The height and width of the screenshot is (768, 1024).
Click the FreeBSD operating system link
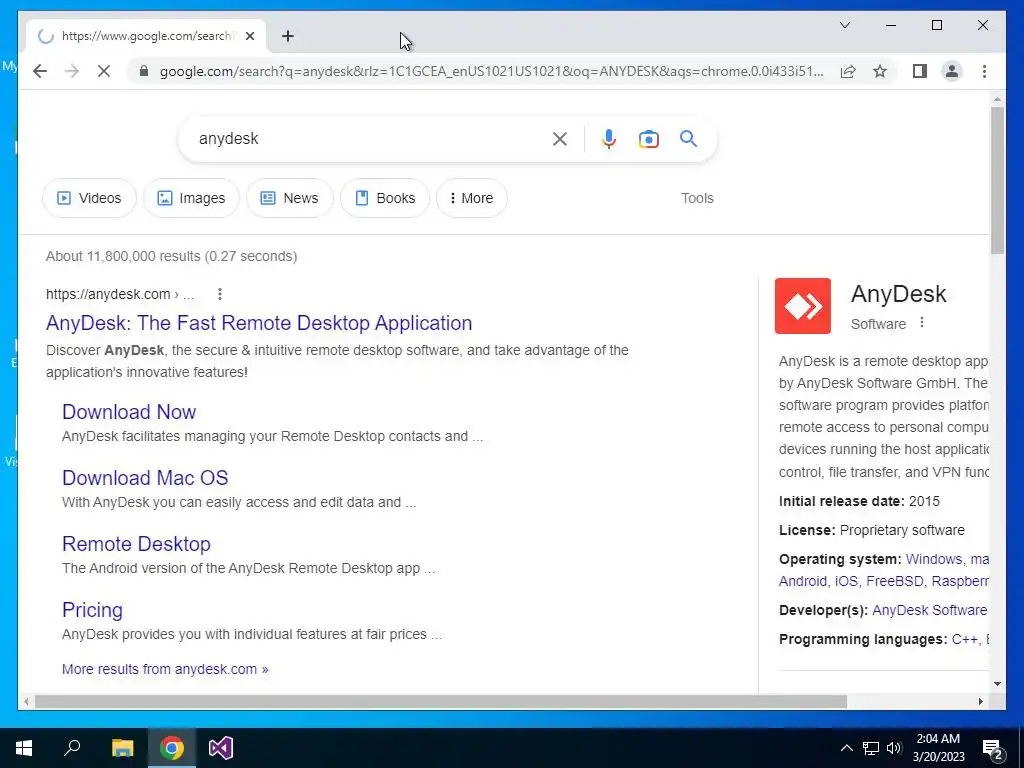(x=894, y=581)
